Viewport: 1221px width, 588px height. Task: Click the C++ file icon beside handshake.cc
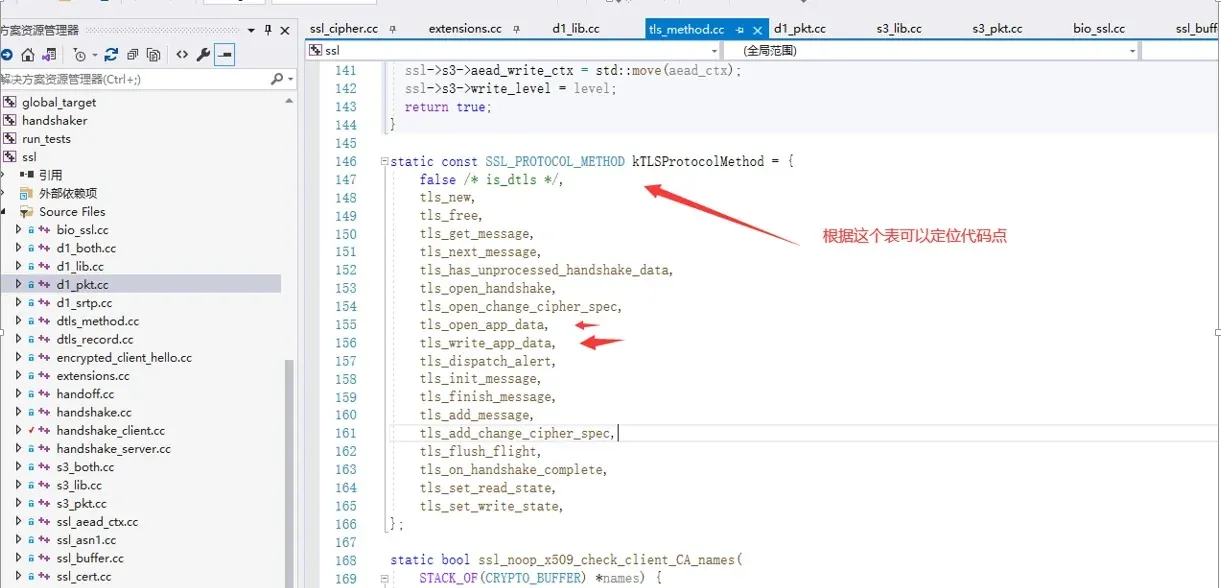[44, 412]
